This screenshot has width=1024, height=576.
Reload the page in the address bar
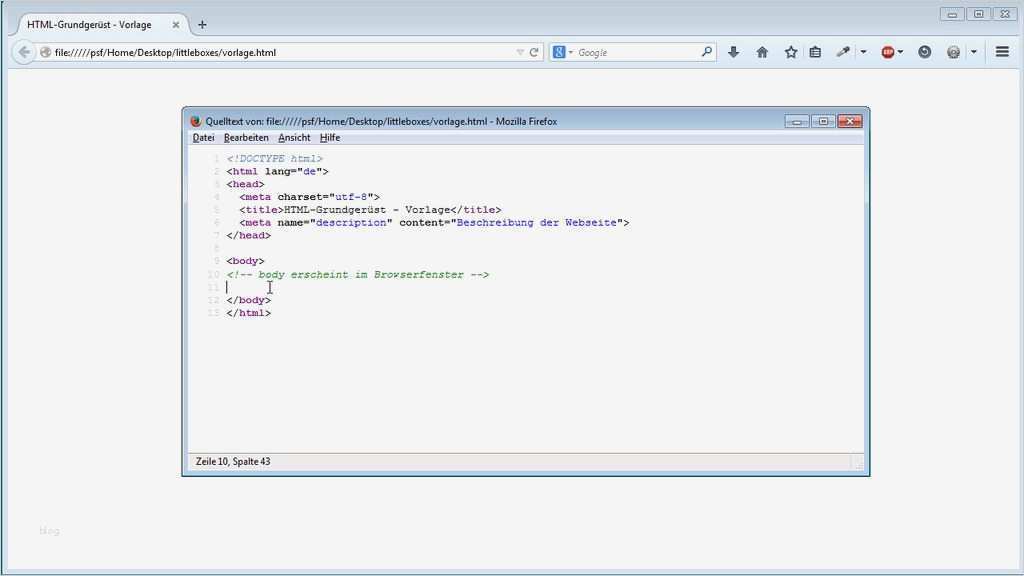[534, 52]
